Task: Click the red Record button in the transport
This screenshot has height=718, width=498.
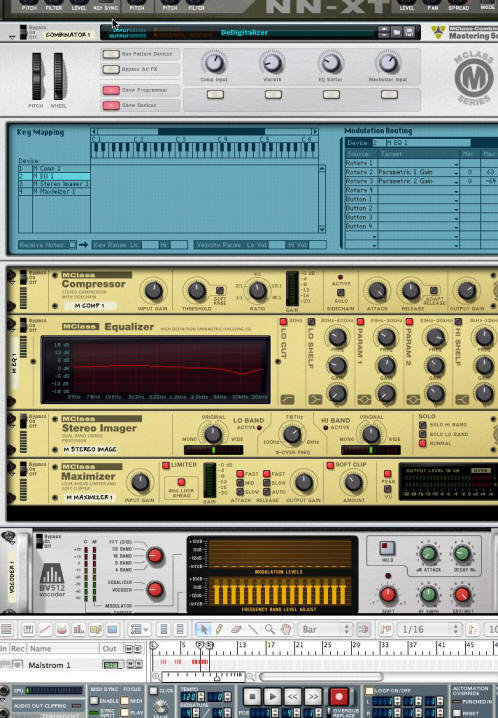Action: click(x=339, y=696)
